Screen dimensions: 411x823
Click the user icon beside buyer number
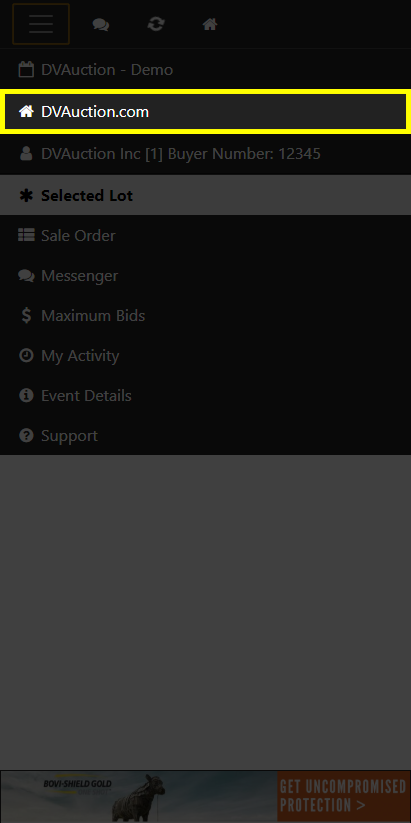coord(25,154)
